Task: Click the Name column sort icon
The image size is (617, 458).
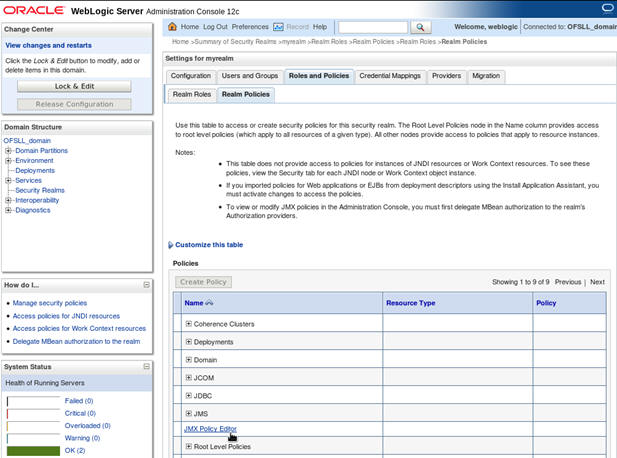Action: [209, 303]
